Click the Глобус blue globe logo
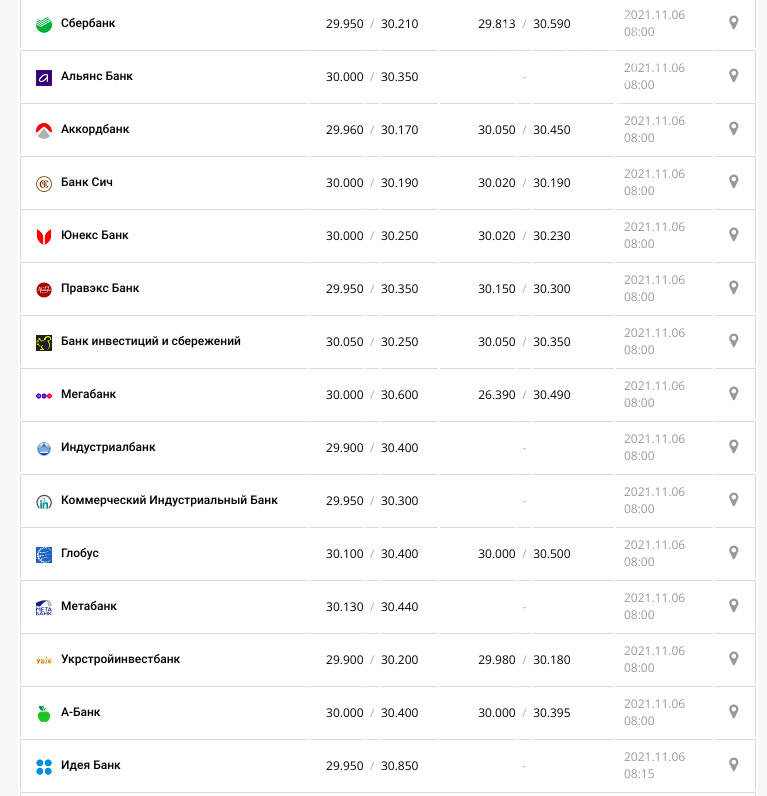Image resolution: width=767 pixels, height=796 pixels. (x=44, y=554)
